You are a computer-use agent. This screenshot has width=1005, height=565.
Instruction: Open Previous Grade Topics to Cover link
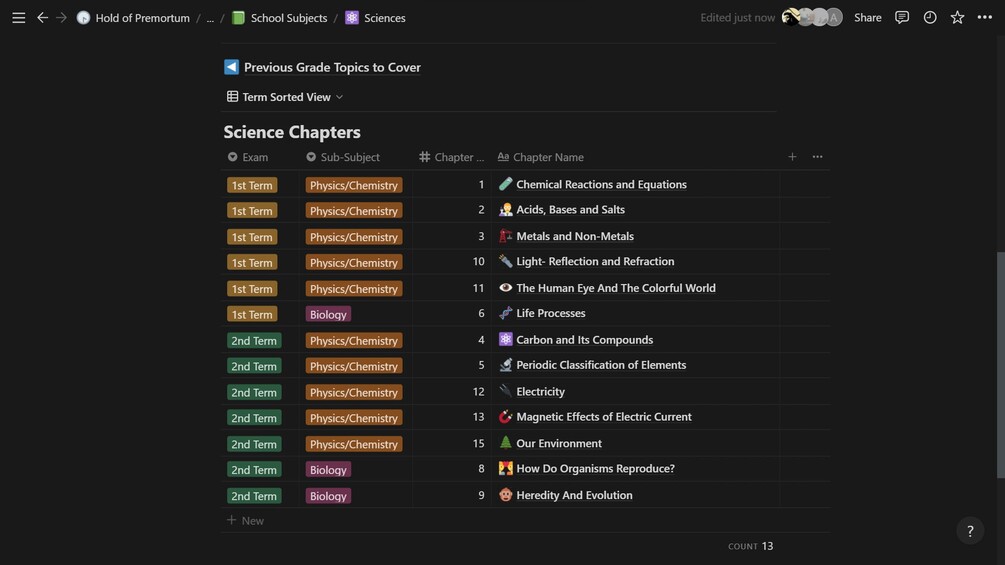(332, 67)
